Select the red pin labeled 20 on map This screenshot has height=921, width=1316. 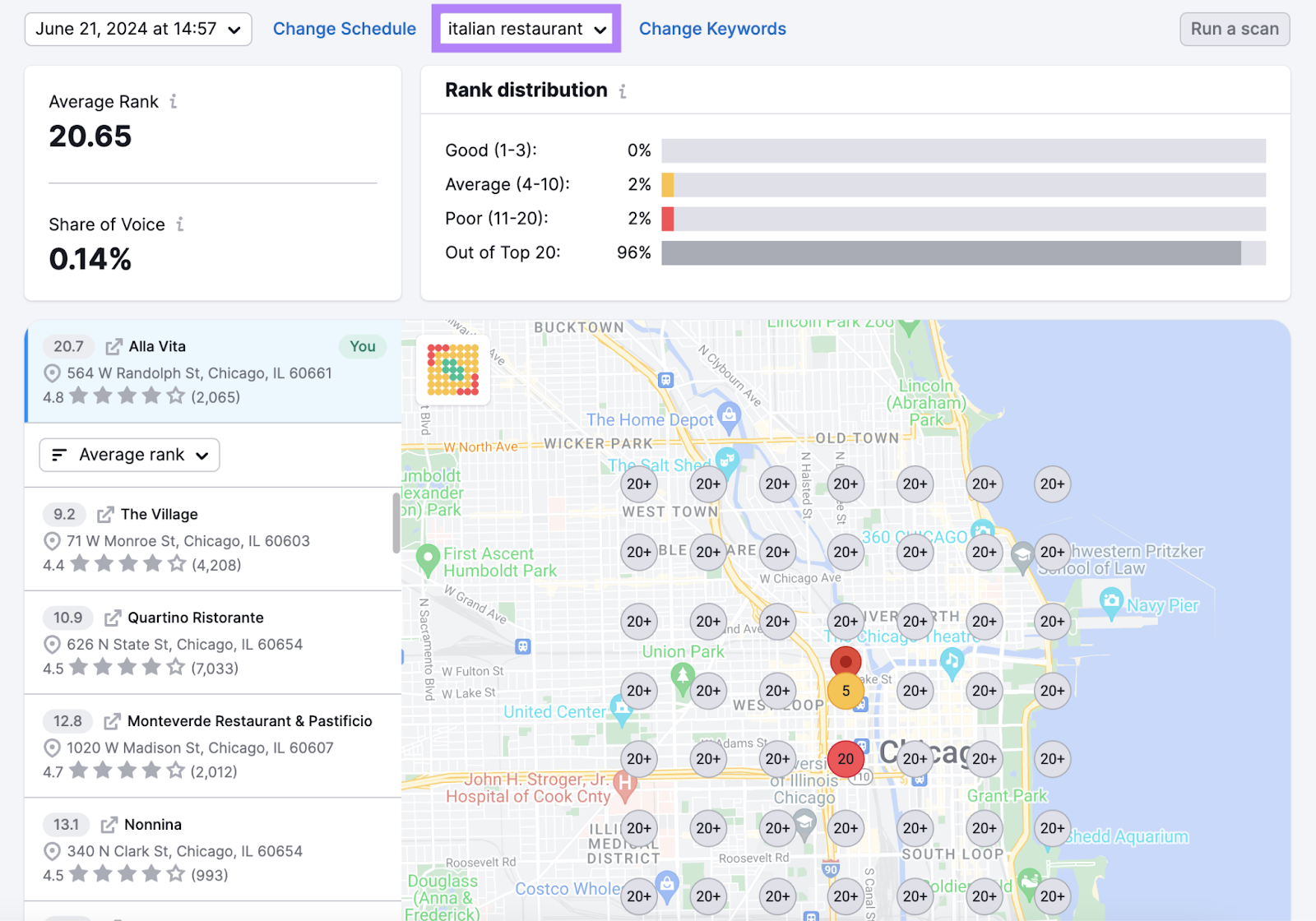[x=846, y=758]
